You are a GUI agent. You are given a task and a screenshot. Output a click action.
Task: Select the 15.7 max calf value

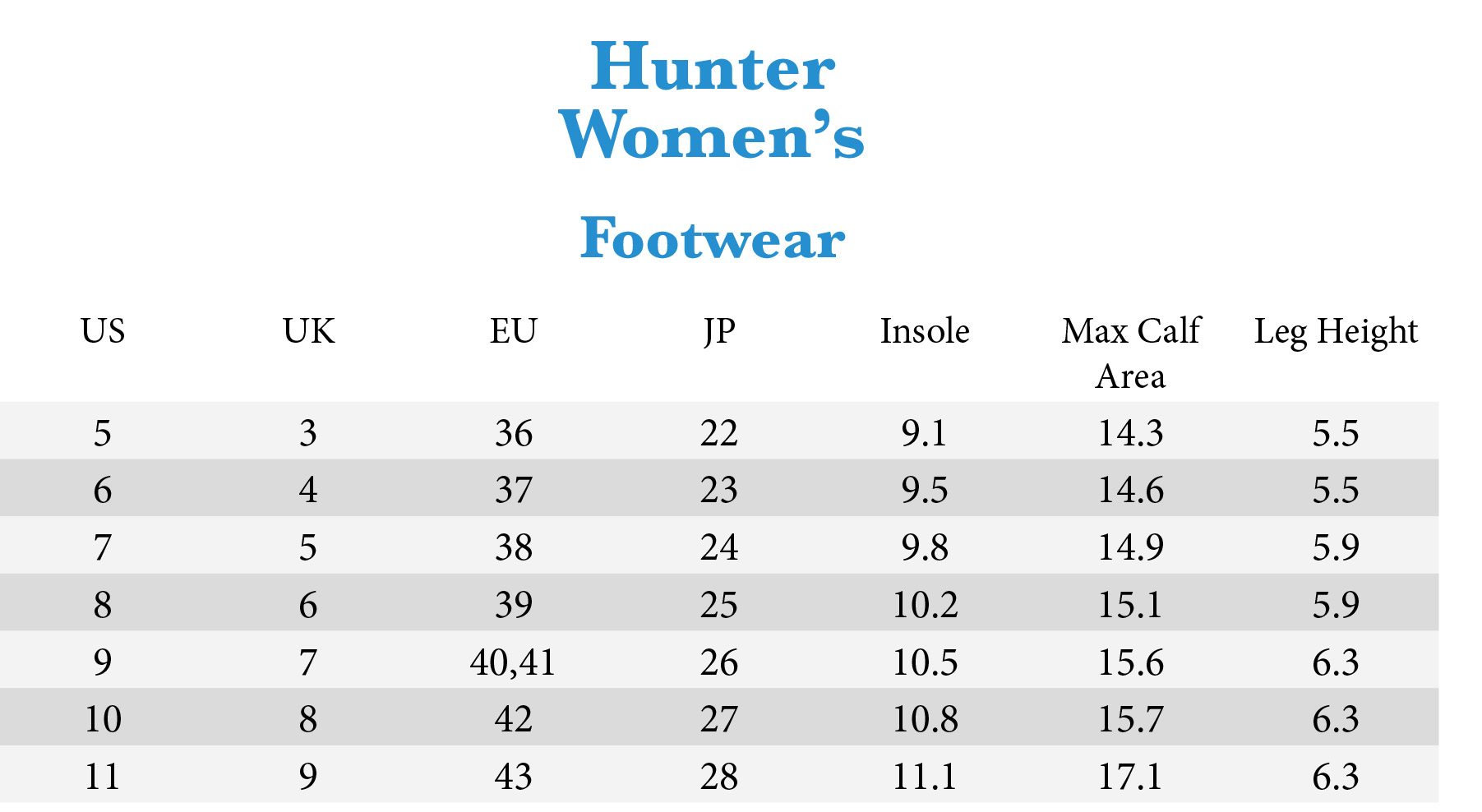(1131, 719)
